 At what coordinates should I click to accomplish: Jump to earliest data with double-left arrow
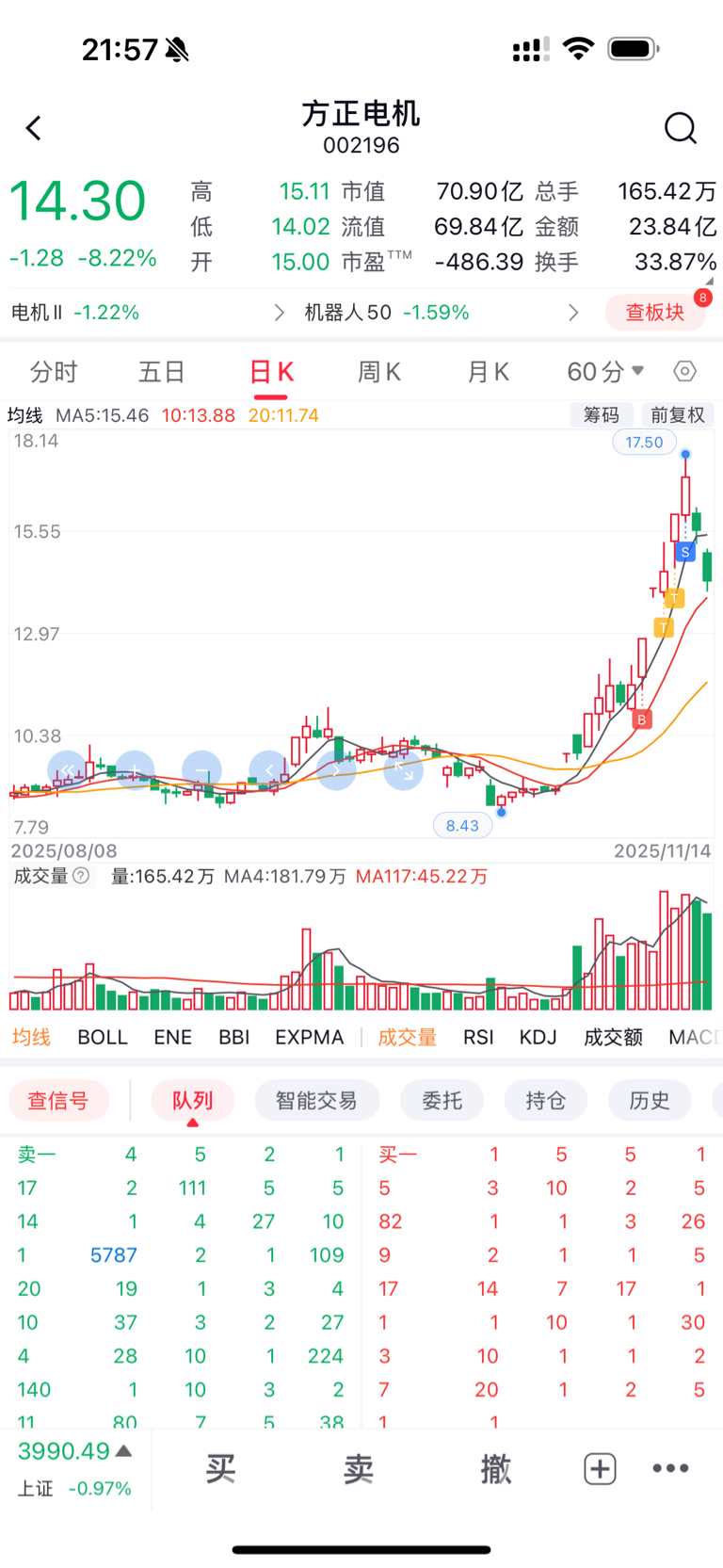[x=67, y=770]
